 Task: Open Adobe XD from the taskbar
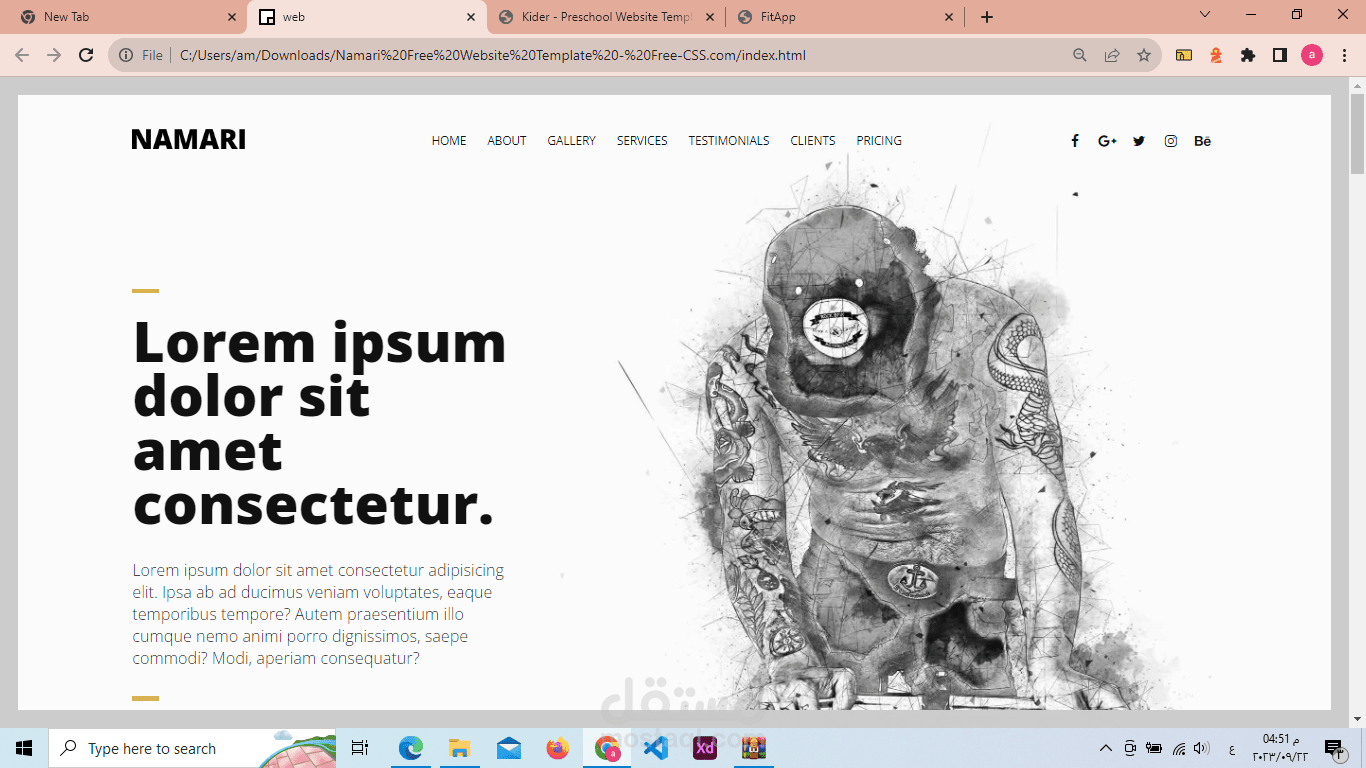(x=705, y=748)
